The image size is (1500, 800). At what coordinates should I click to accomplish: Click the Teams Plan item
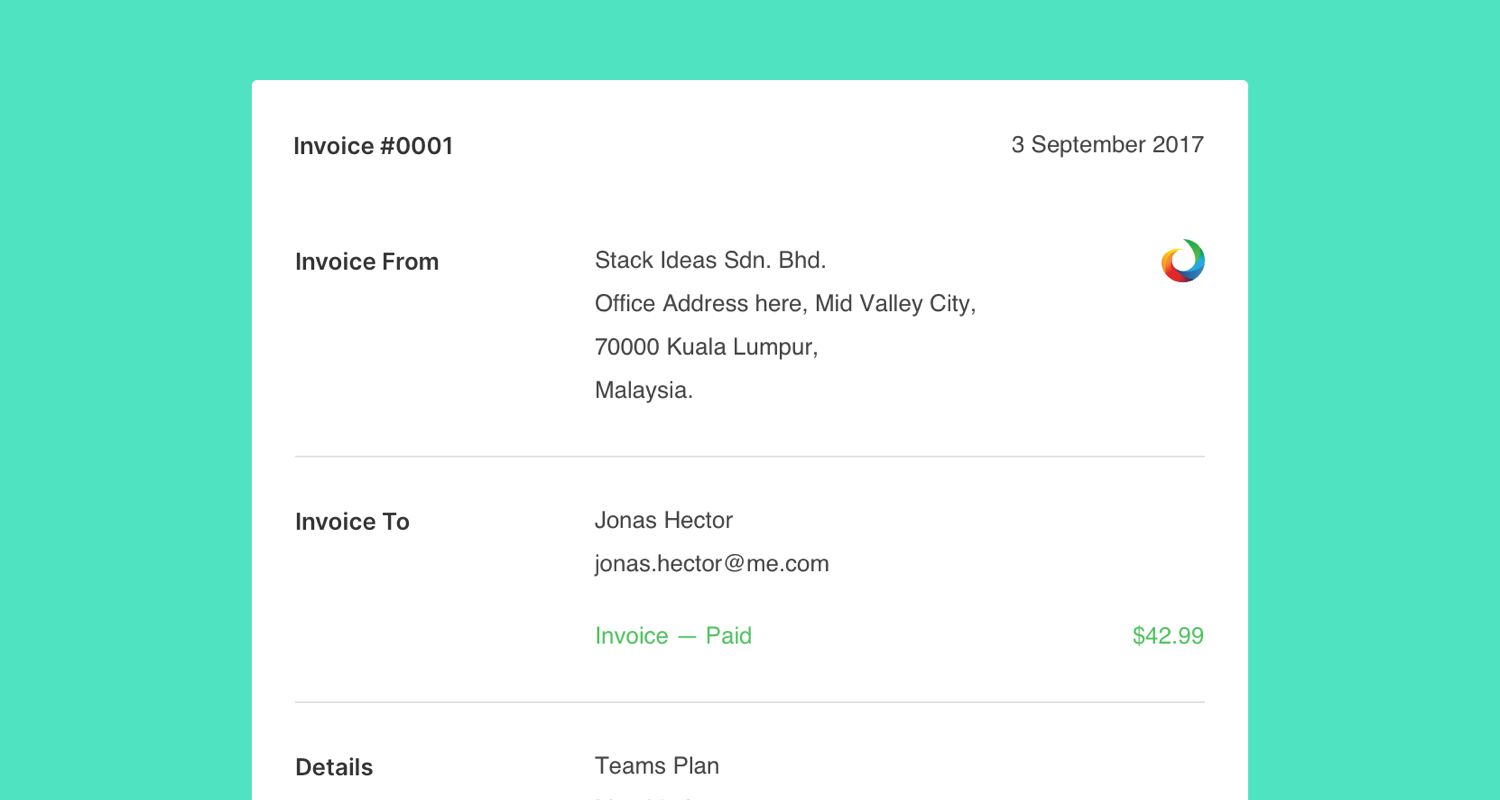coord(657,766)
